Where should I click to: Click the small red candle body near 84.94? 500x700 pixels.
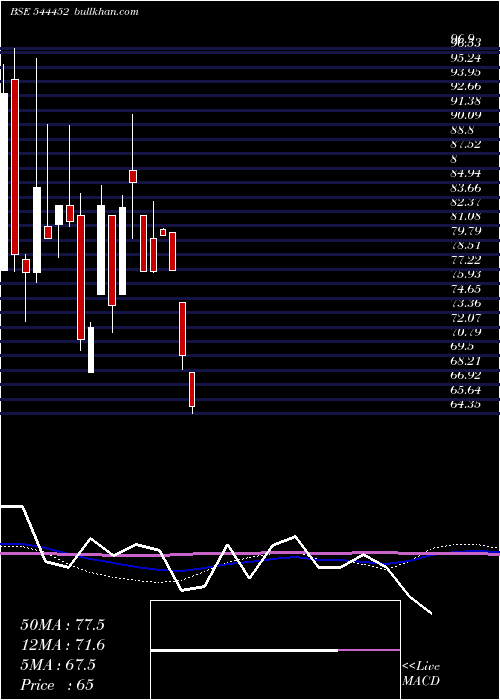[133, 176]
